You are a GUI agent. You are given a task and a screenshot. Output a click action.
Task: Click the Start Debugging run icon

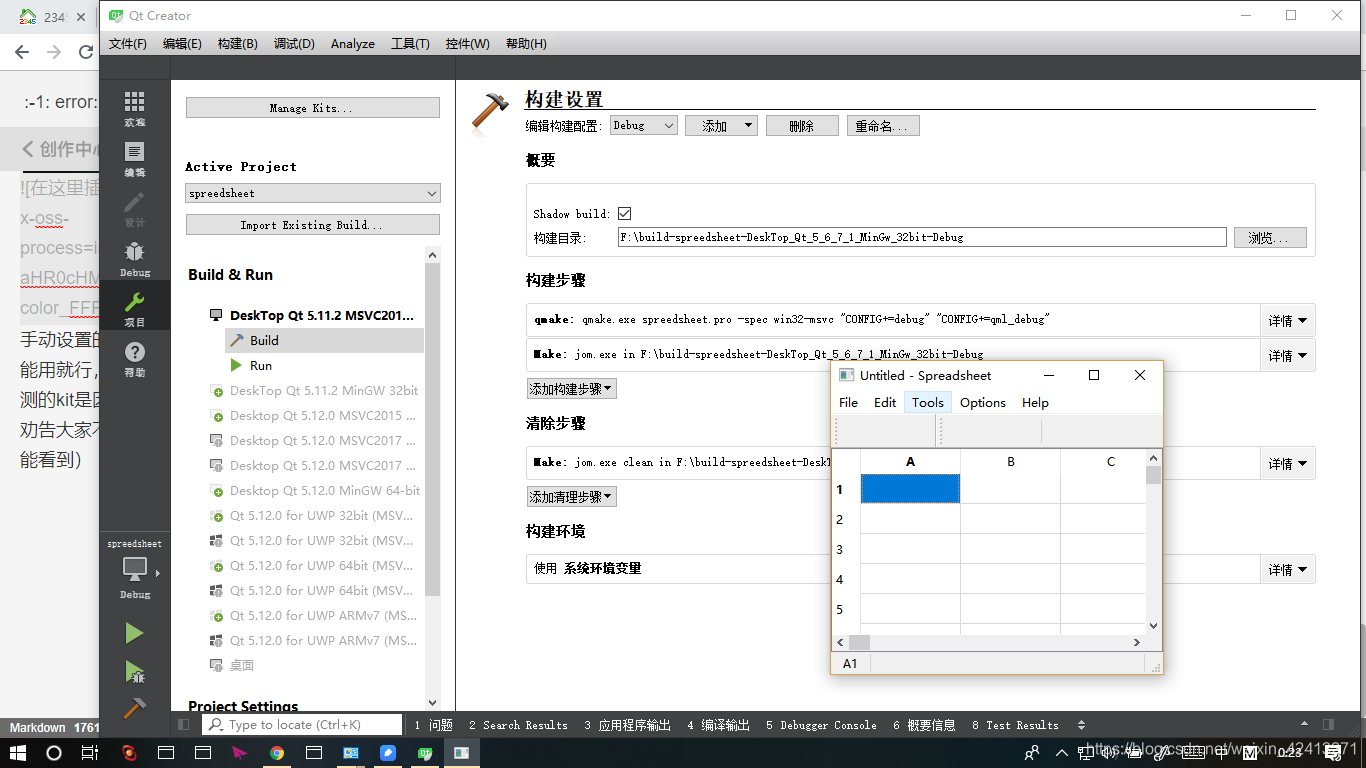click(x=134, y=671)
